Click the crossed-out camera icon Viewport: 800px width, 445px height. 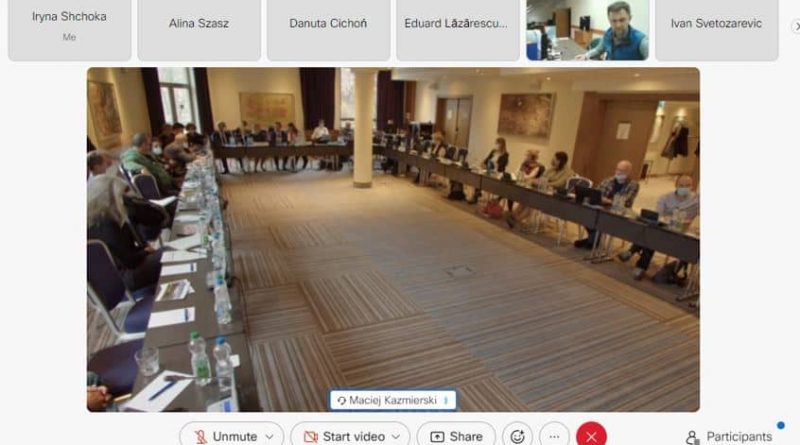click(x=311, y=437)
